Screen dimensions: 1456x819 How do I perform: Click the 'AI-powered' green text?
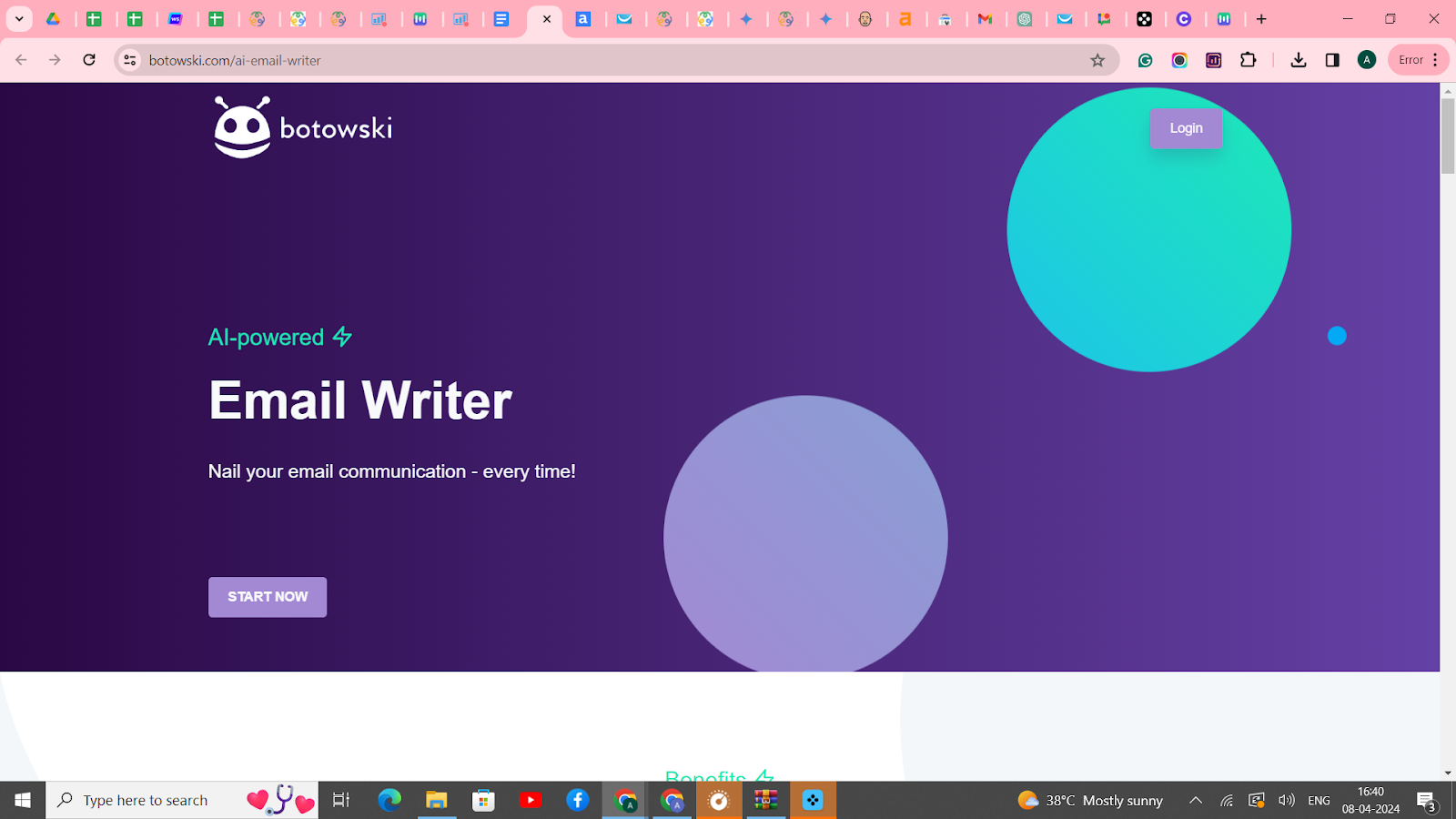pyautogui.click(x=266, y=338)
